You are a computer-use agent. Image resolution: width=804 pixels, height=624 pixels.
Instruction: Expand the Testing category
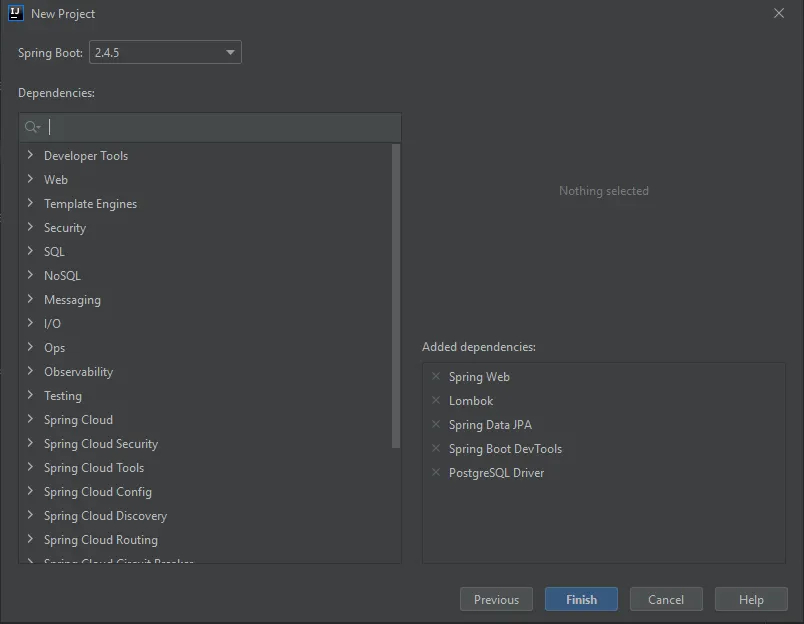pyautogui.click(x=30, y=395)
